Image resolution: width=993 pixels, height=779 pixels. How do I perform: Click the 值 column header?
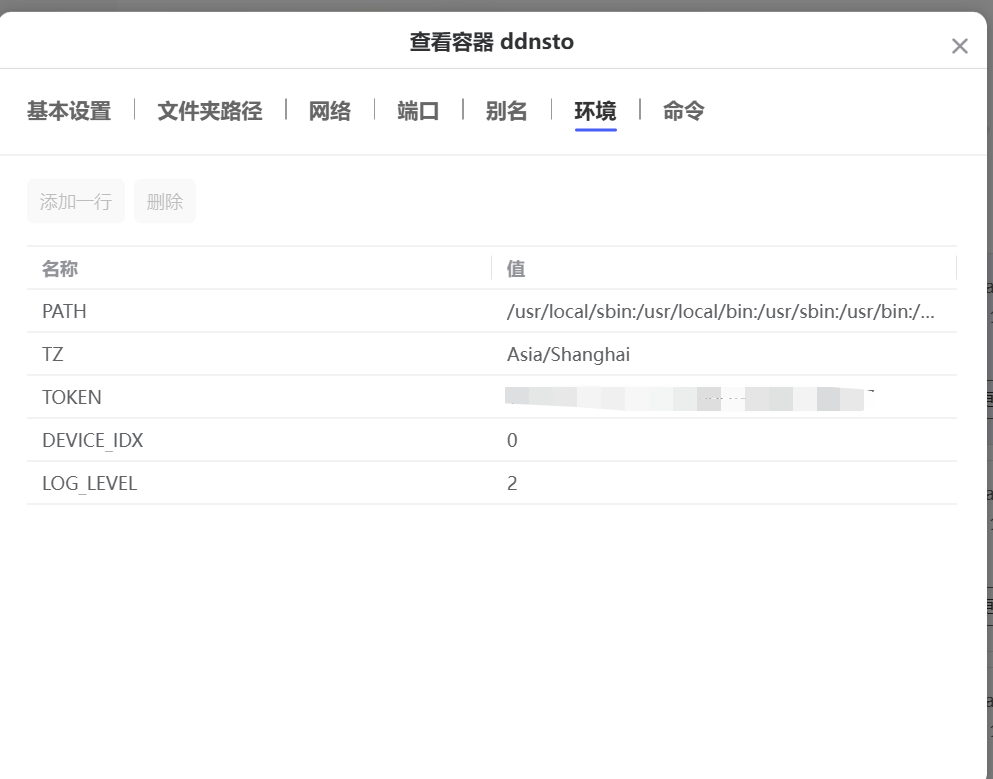(x=516, y=268)
